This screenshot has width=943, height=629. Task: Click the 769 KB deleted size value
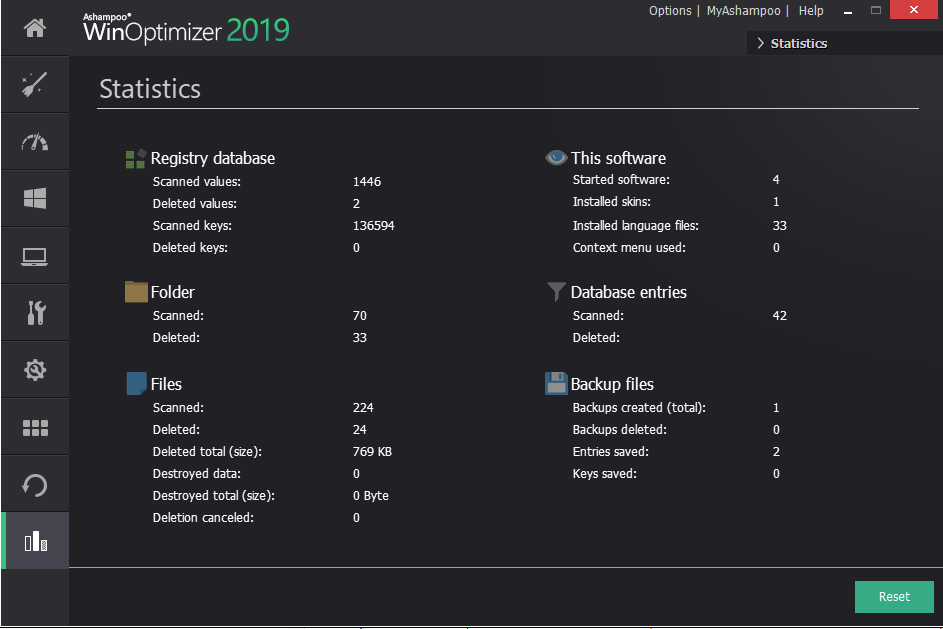pos(372,452)
